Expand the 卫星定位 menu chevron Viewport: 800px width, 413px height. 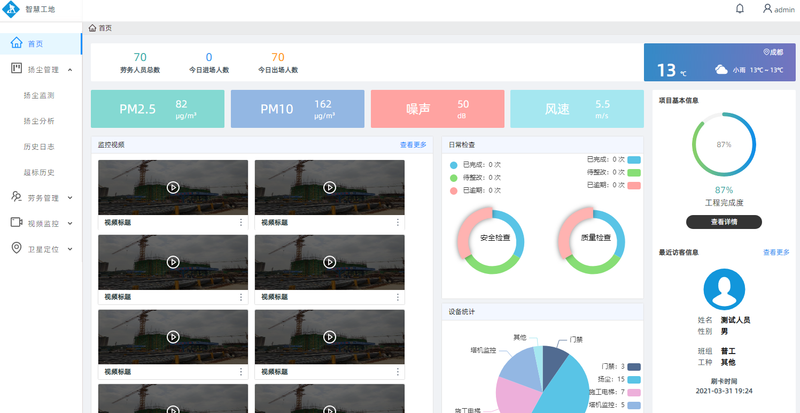click(x=70, y=249)
